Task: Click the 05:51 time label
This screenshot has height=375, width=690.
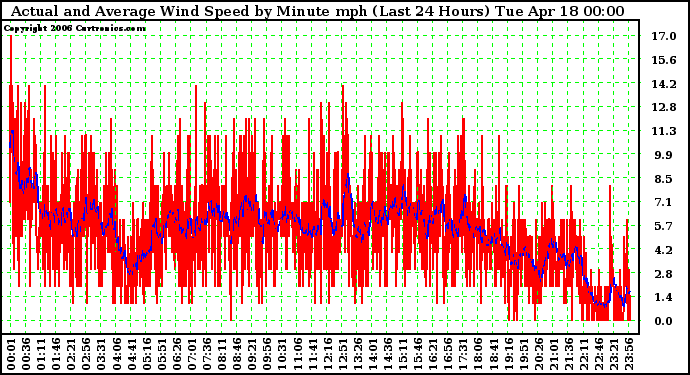Action: pyautogui.click(x=162, y=354)
